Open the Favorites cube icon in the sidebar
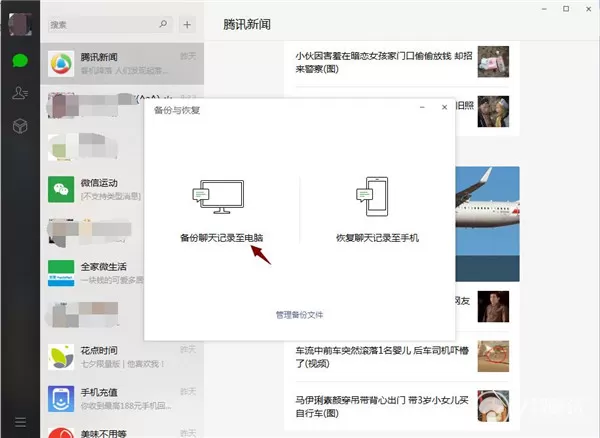This screenshot has height=438, width=600. tap(20, 126)
